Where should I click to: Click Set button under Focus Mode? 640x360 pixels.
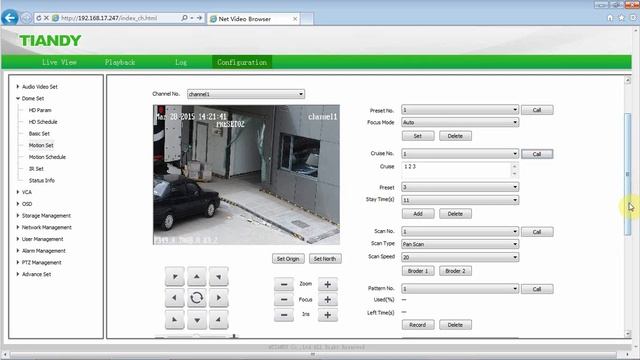pos(418,136)
